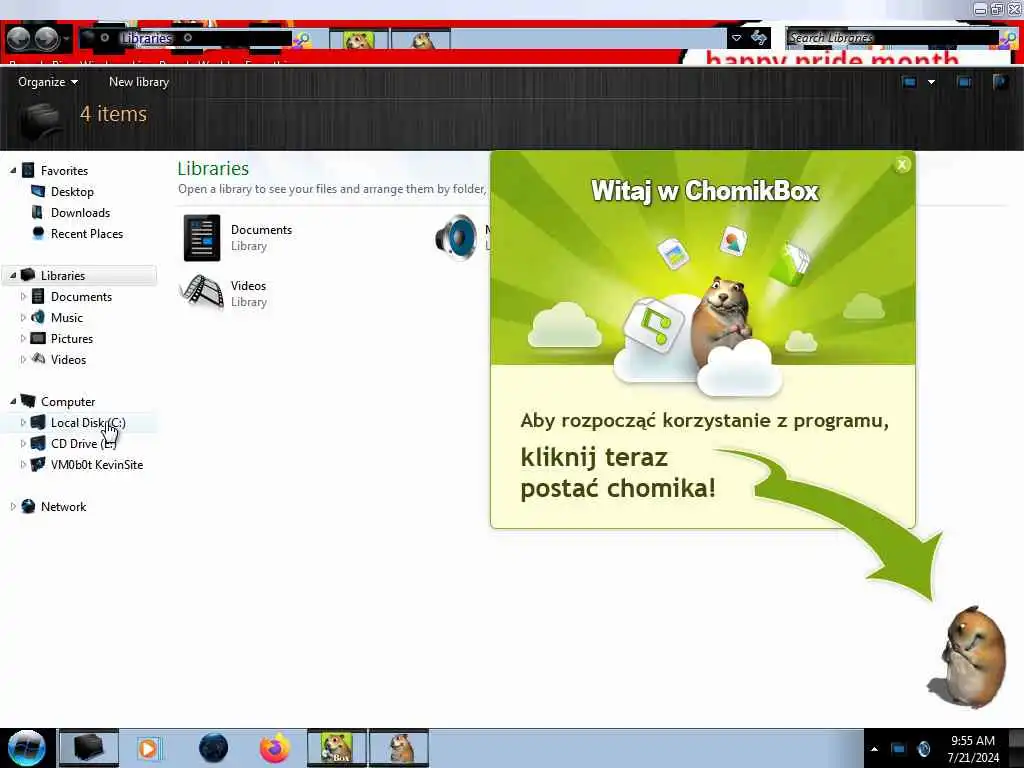The height and width of the screenshot is (768, 1024).
Task: Click the volume tray icon
Action: coord(923,749)
